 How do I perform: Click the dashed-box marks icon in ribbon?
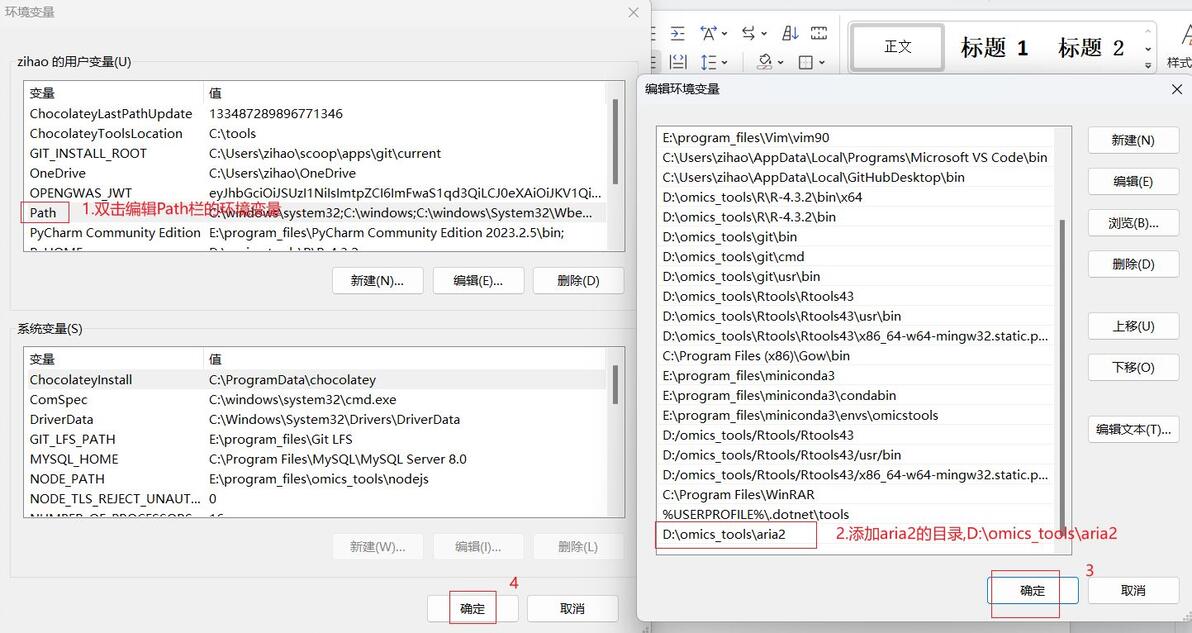click(x=819, y=33)
